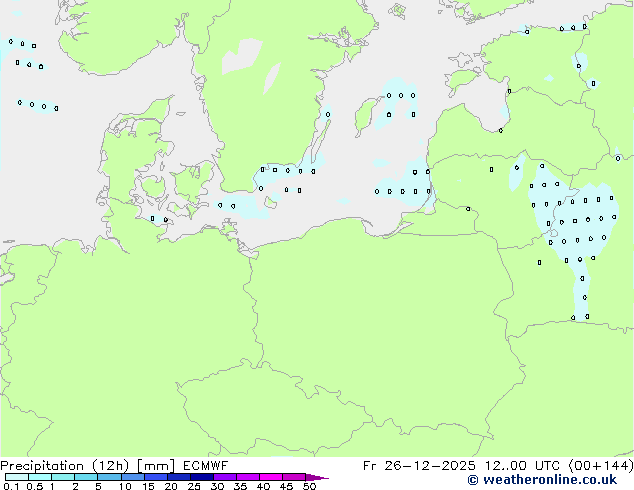Choose the 20–25 mm dark blue legend swatch
The width and height of the screenshot is (634, 490).
click(x=178, y=477)
